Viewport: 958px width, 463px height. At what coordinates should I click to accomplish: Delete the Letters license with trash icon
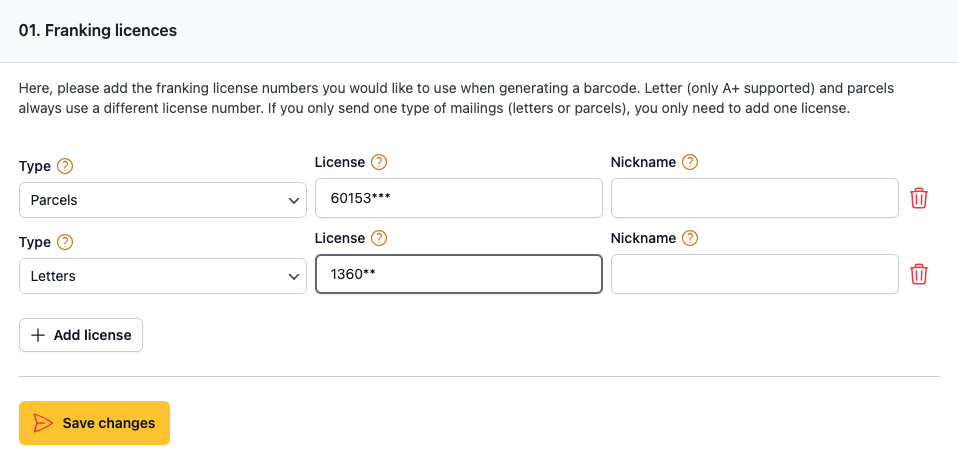click(x=919, y=274)
